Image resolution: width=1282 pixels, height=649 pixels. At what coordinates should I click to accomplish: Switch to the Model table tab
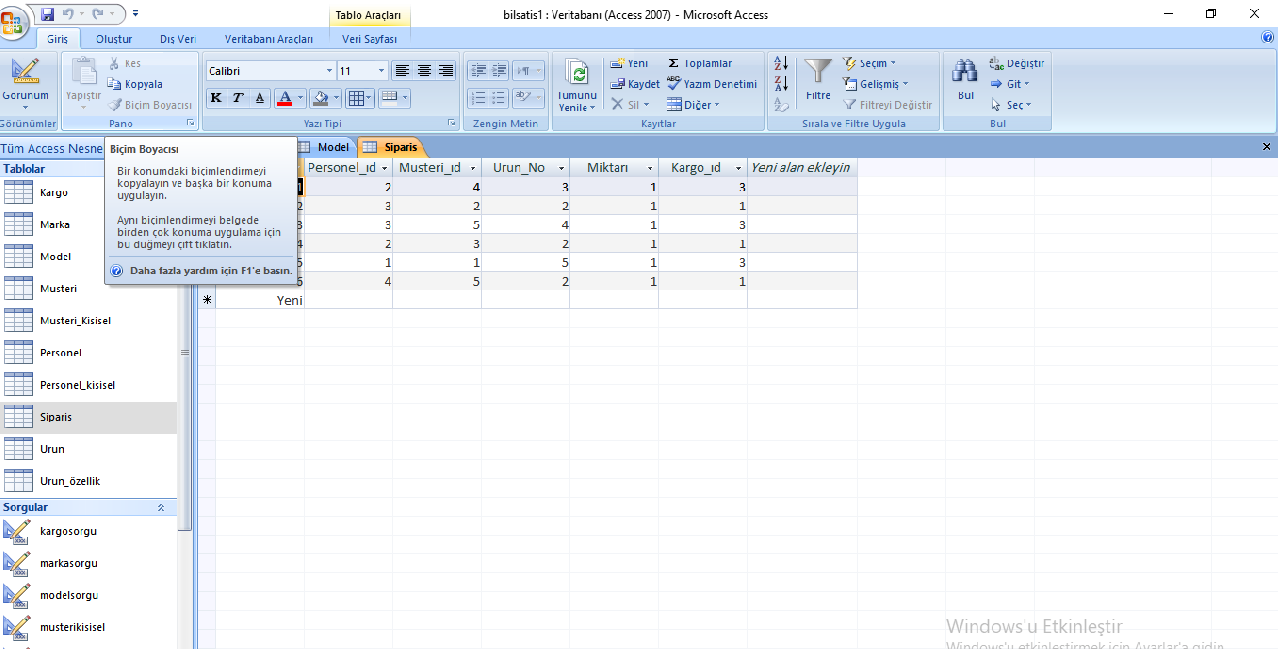click(x=326, y=147)
